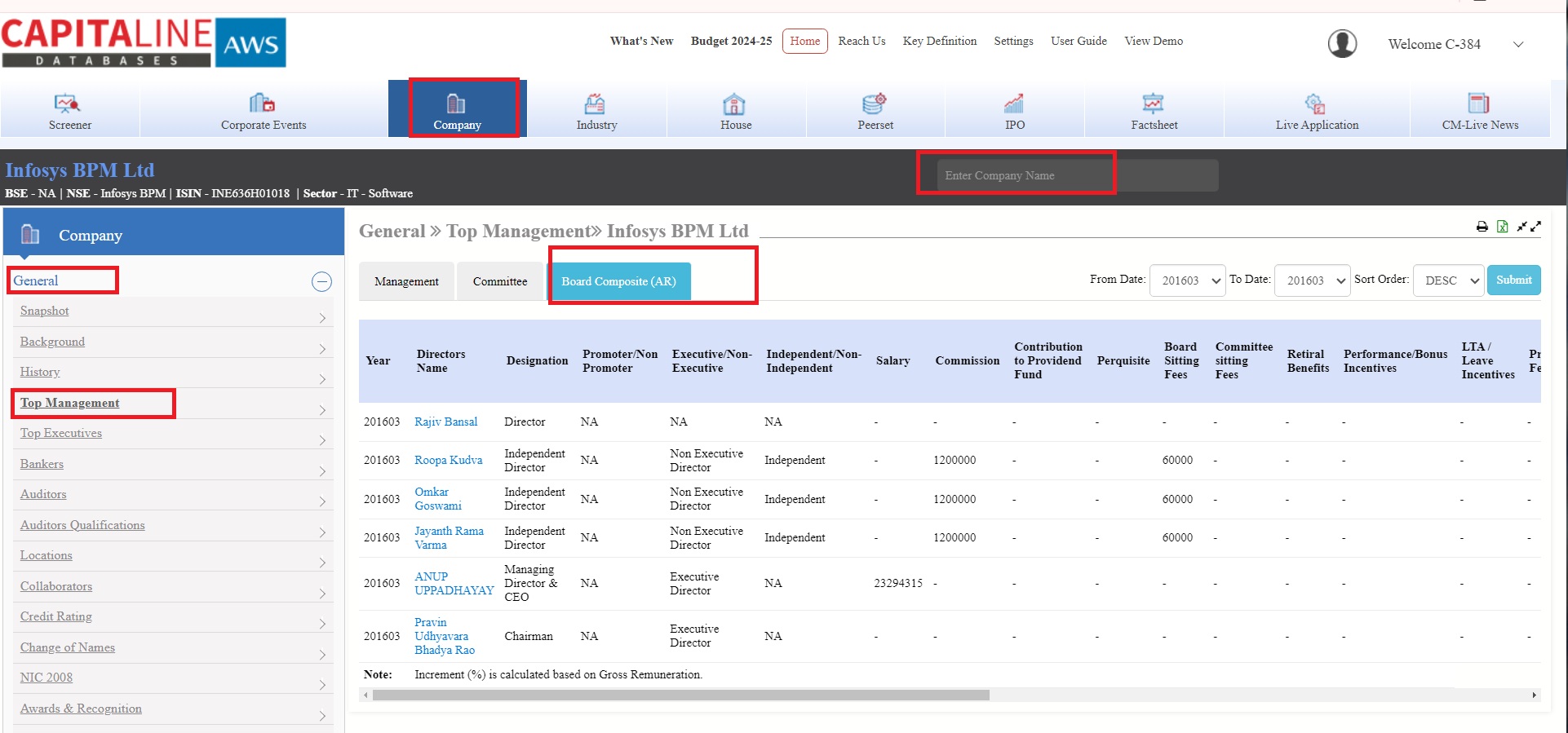
Task: Switch to the Management tab
Action: (x=406, y=281)
